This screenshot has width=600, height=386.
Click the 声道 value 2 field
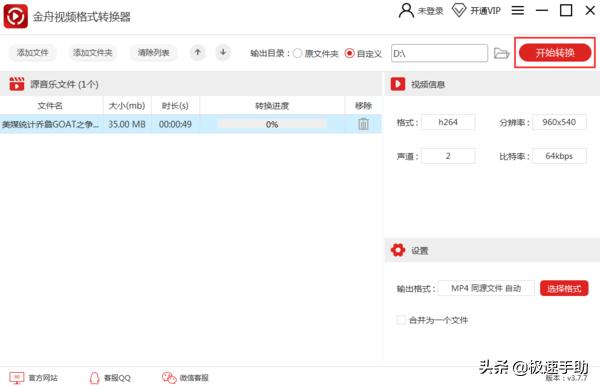tap(448, 156)
